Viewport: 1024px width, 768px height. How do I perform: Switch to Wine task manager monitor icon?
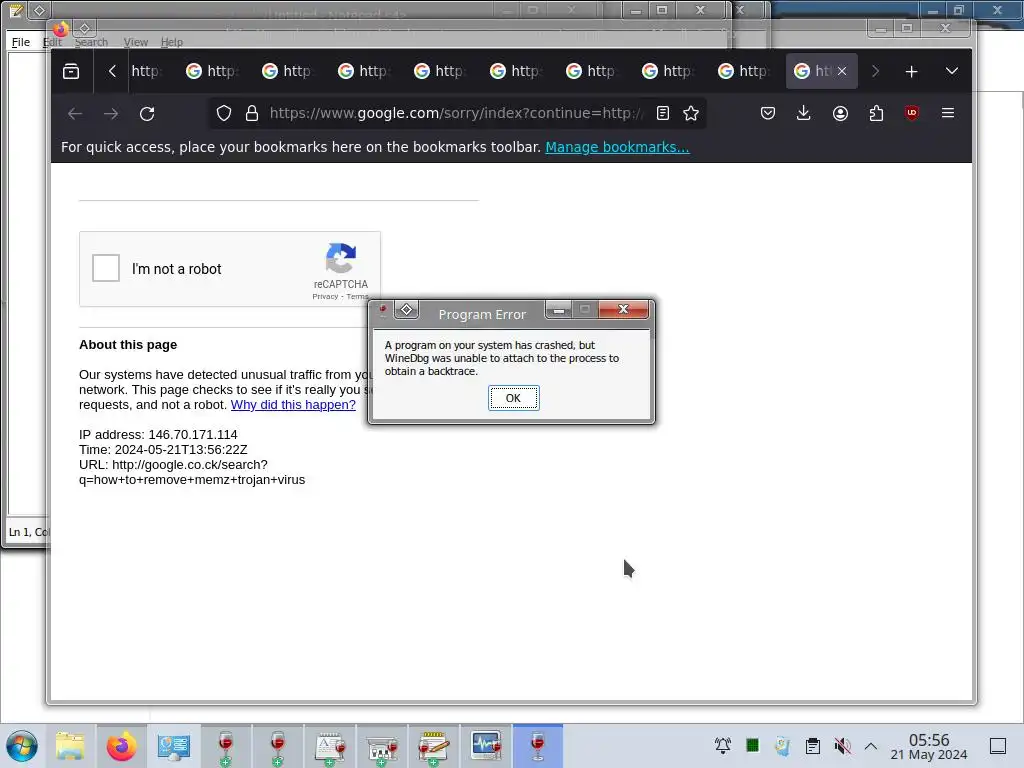[486, 746]
